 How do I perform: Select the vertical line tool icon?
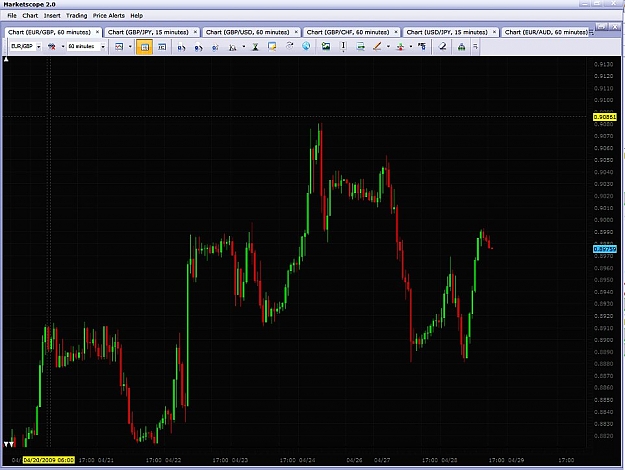pyautogui.click(x=343, y=47)
